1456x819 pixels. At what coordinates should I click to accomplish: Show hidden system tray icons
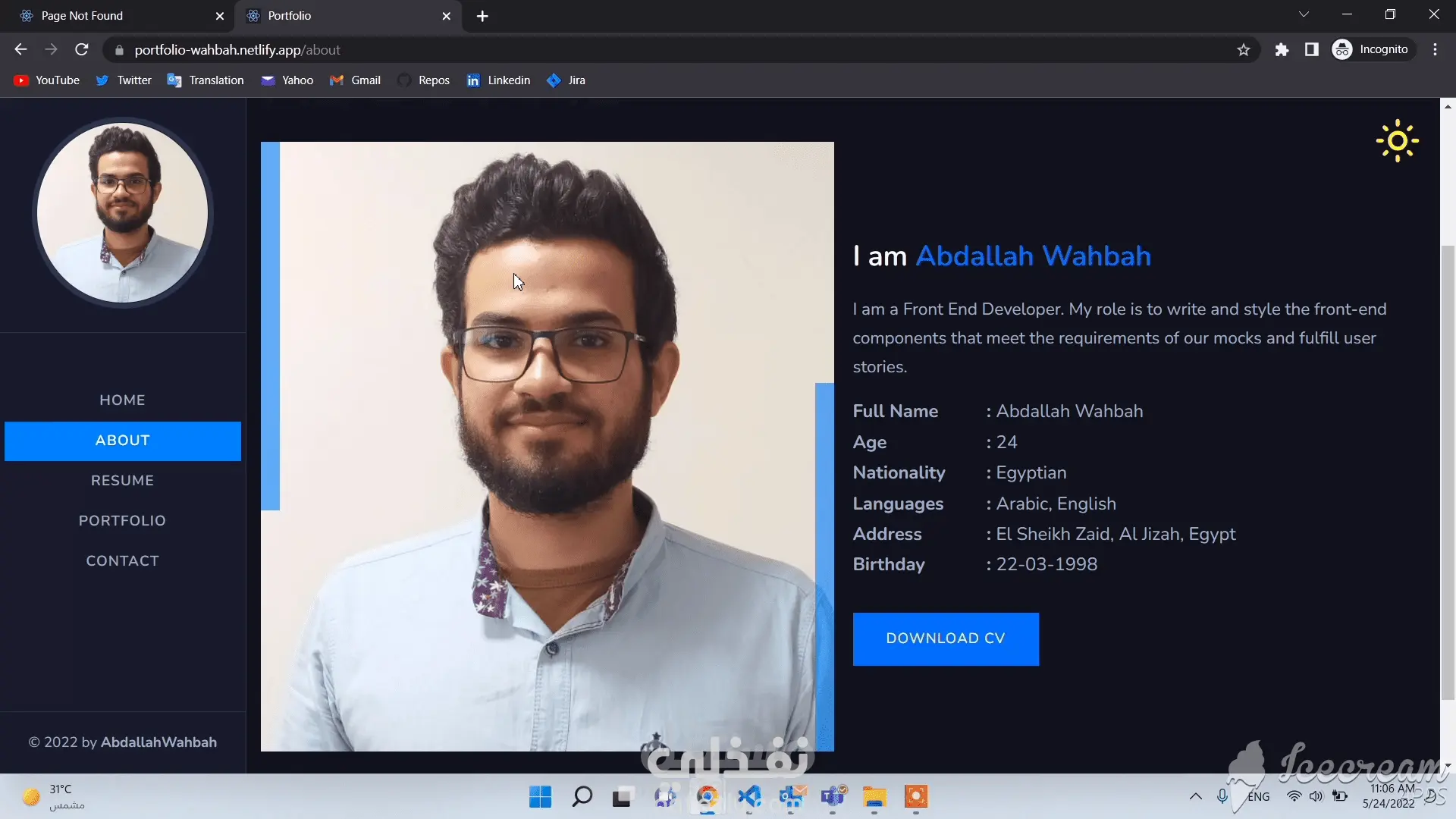pyautogui.click(x=1195, y=796)
